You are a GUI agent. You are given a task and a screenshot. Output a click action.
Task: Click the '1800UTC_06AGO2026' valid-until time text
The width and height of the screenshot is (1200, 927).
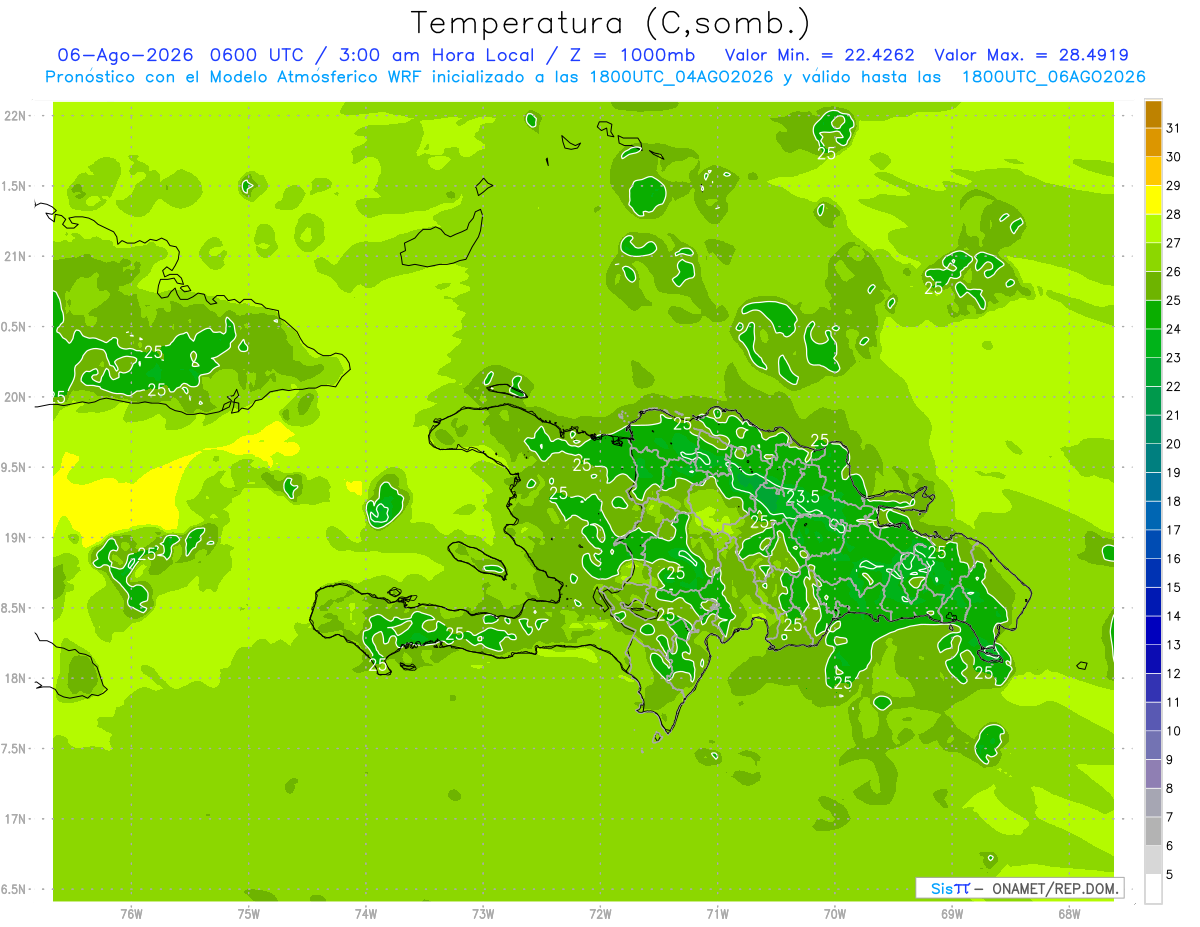click(x=1053, y=77)
